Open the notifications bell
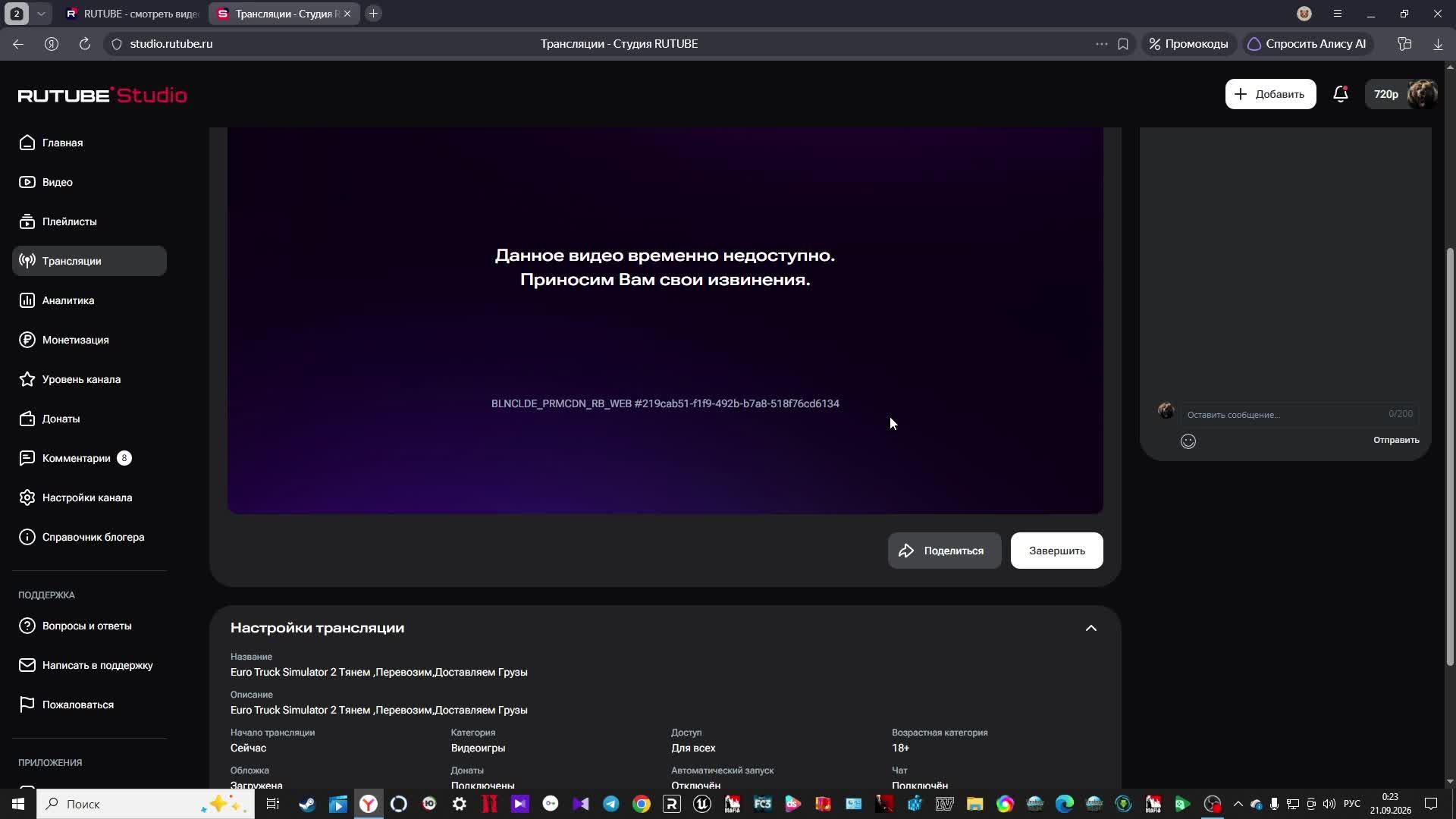The image size is (1456, 819). [1340, 94]
